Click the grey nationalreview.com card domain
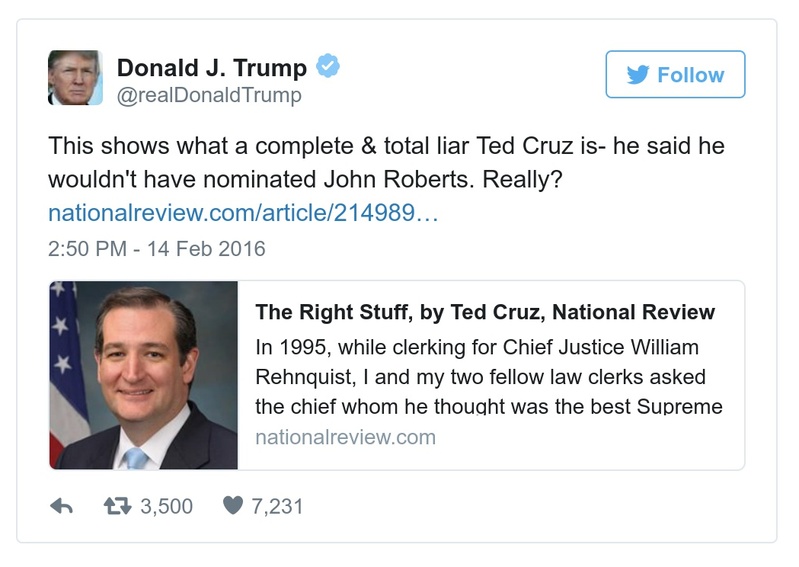The image size is (799, 567). 345,437
